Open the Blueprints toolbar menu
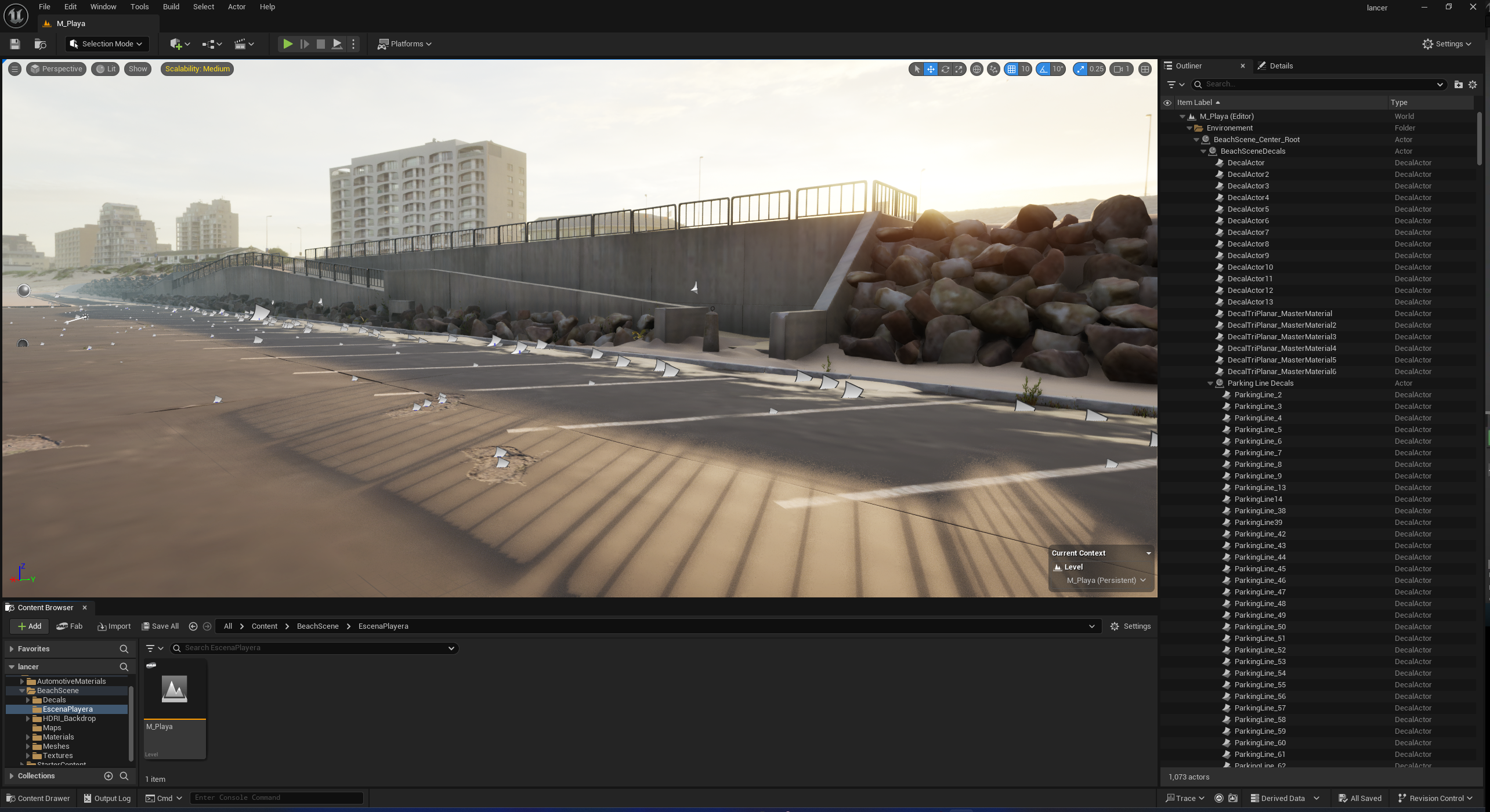 click(x=212, y=44)
